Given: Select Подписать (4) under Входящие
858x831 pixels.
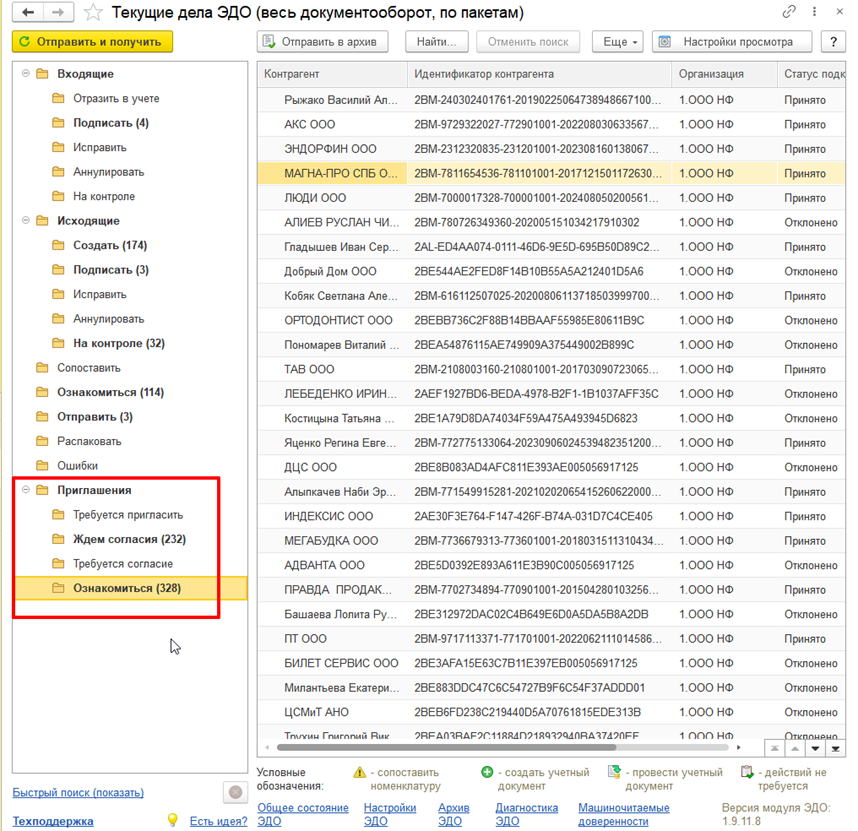Looking at the screenshot, I should [x=111, y=123].
